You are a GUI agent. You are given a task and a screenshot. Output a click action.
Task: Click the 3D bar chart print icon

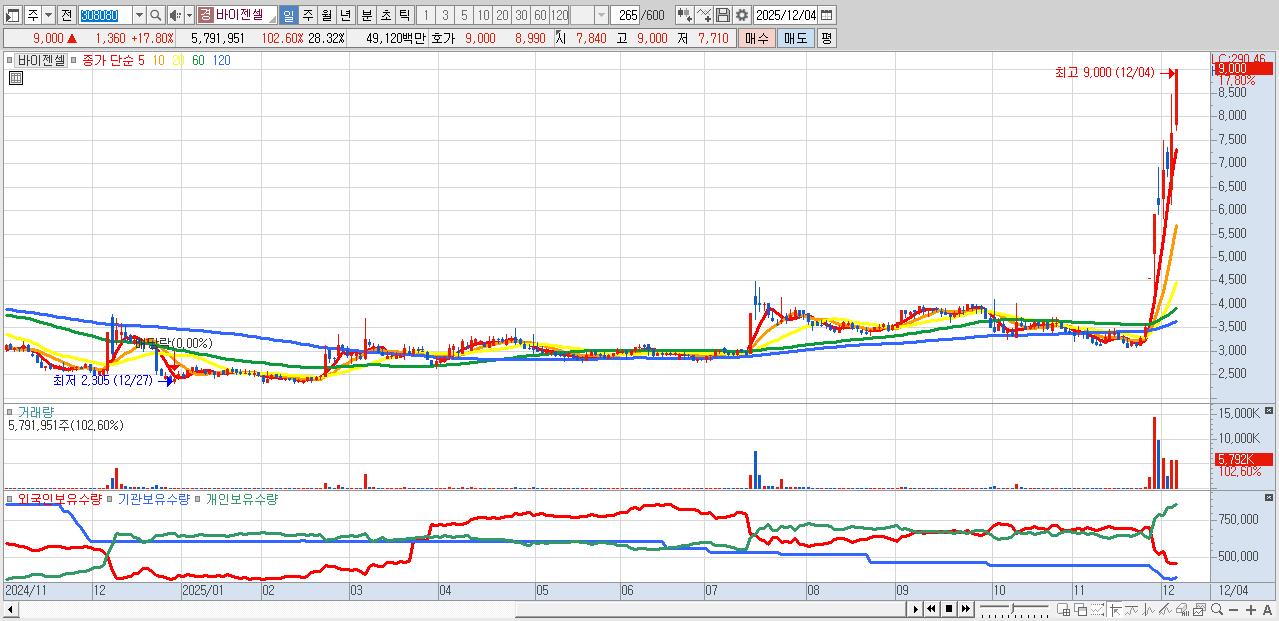coord(1182,609)
